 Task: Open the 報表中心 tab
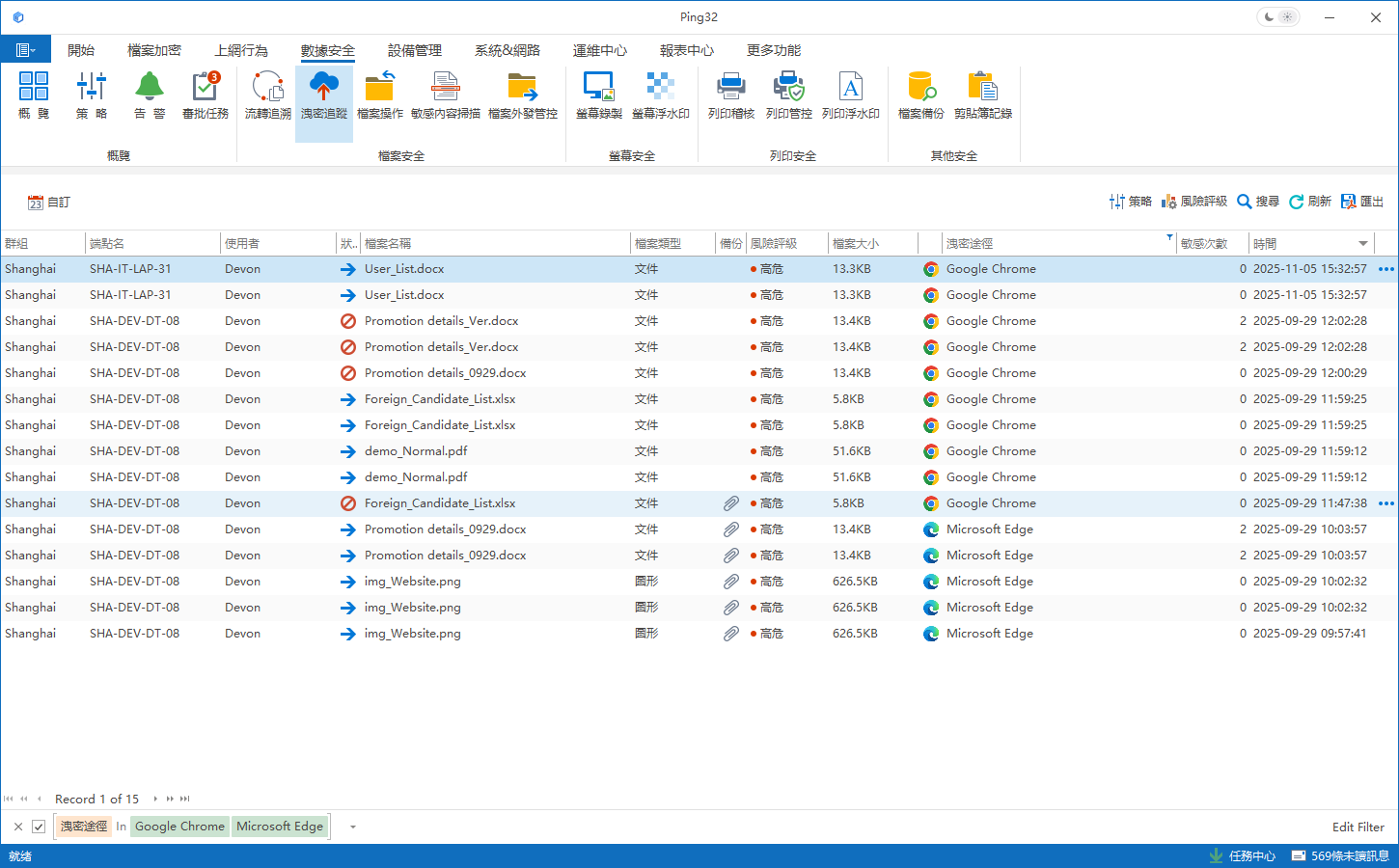click(686, 50)
